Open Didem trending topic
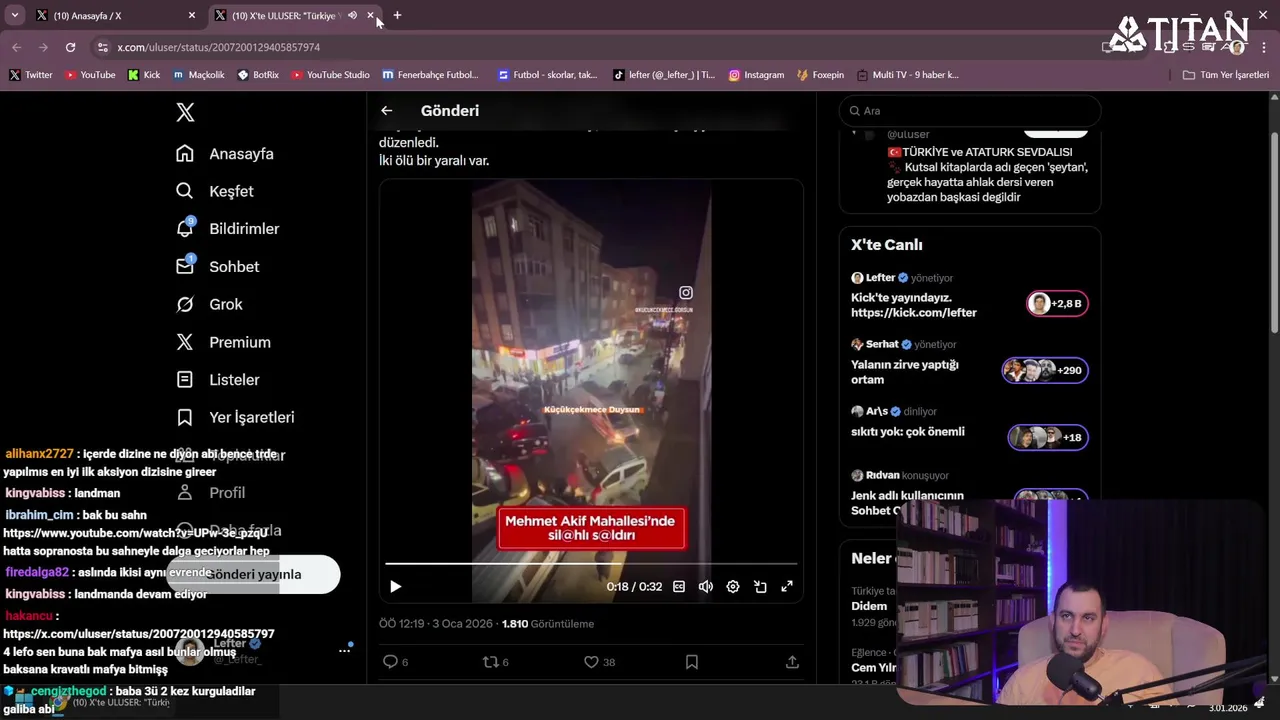1280x720 pixels. 869,606
